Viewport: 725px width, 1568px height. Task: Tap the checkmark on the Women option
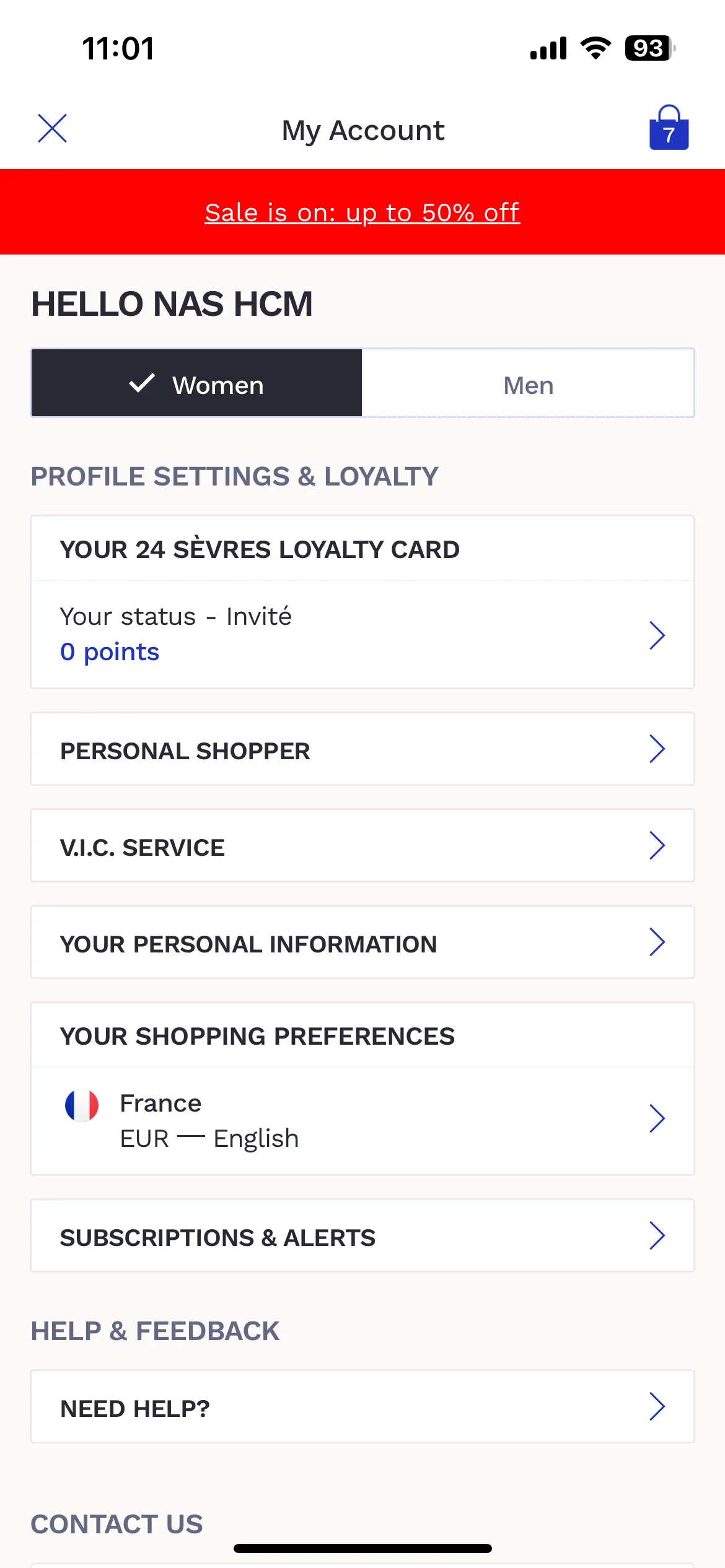[142, 383]
